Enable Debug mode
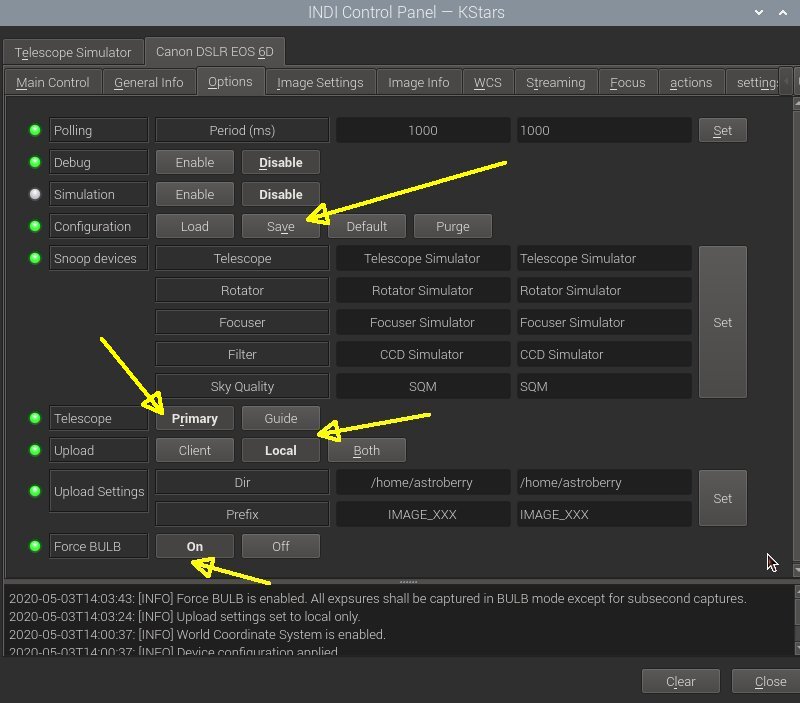Screen dimensions: 800x703 [x=195, y=162]
